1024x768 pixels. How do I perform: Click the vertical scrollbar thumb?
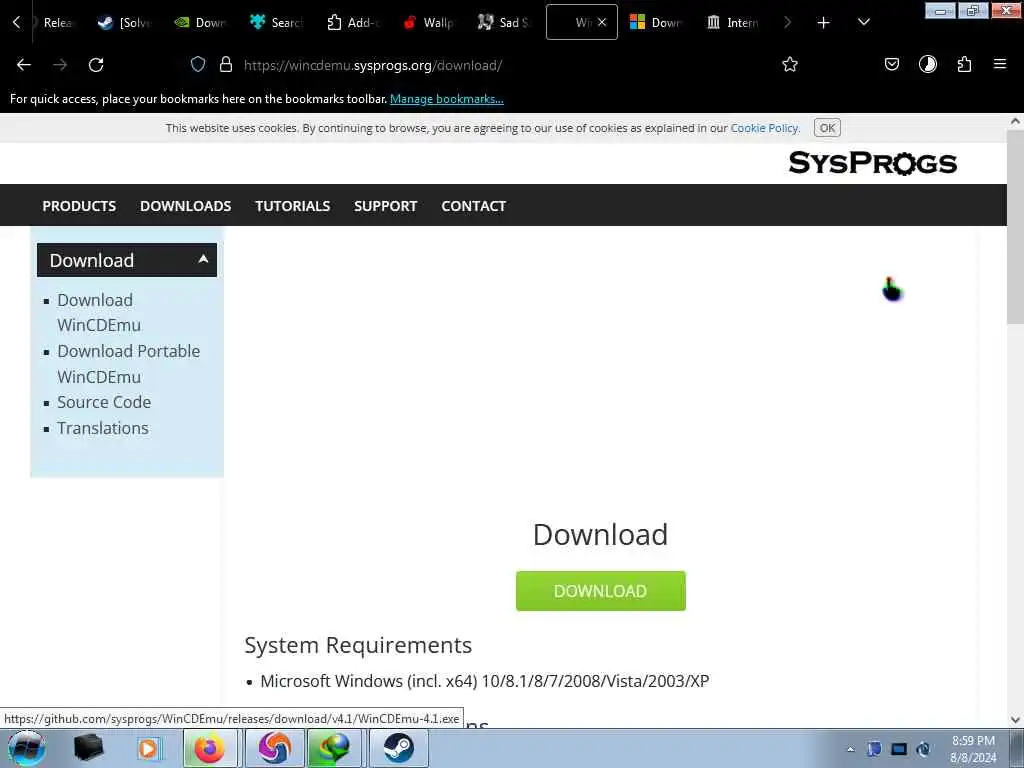pos(1015,226)
